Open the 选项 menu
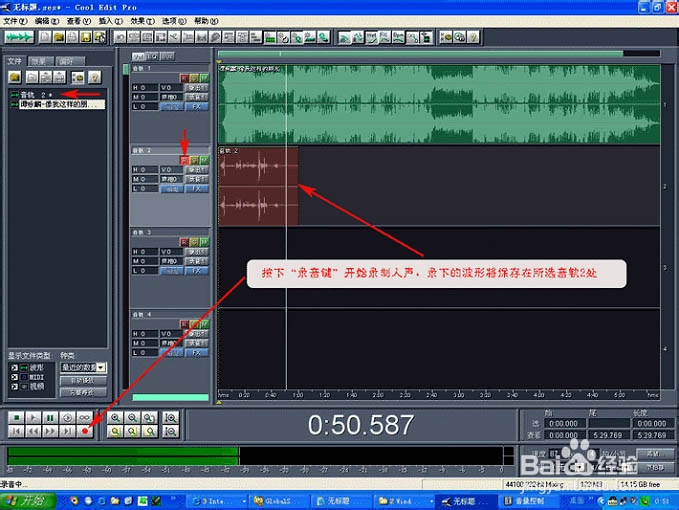679x510 pixels. tap(174, 21)
